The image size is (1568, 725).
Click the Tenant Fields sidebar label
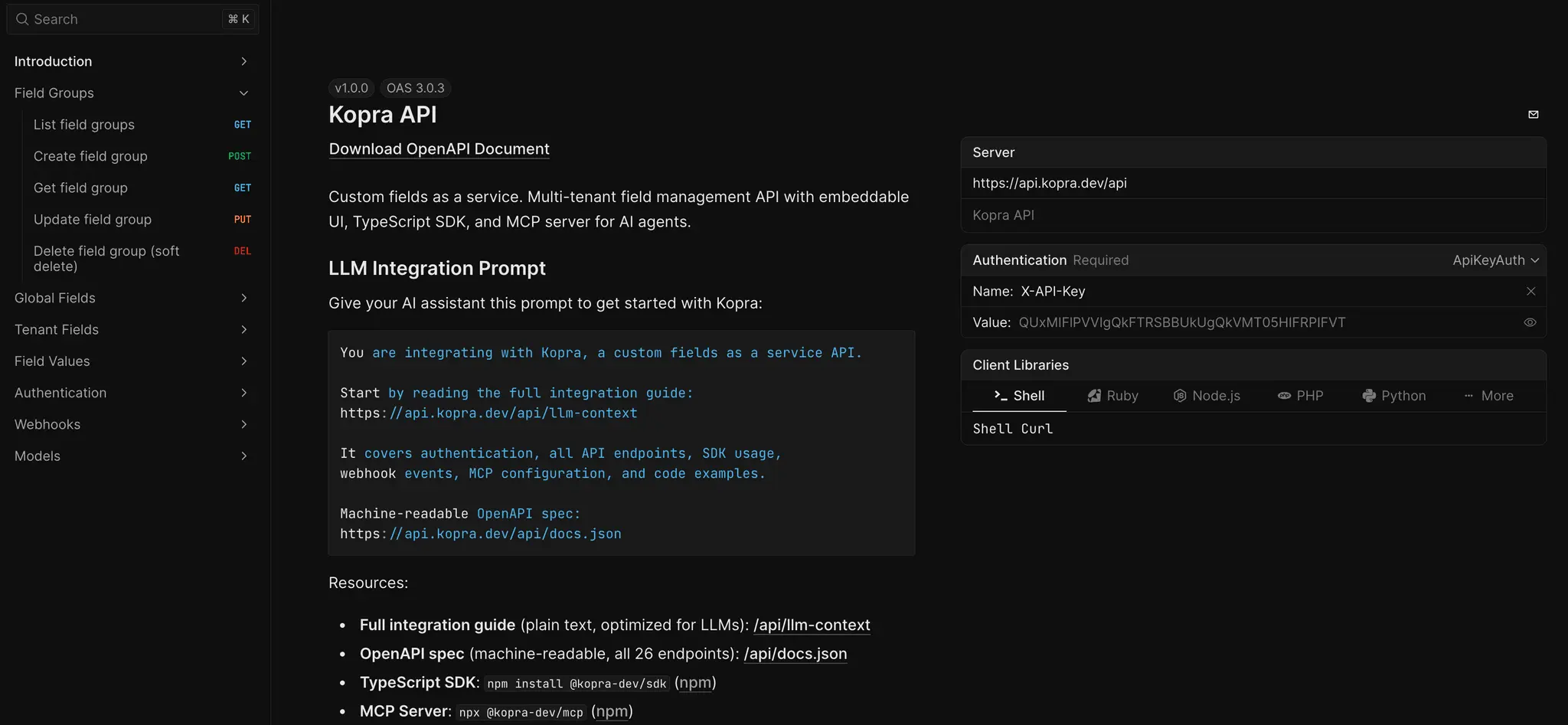point(56,329)
